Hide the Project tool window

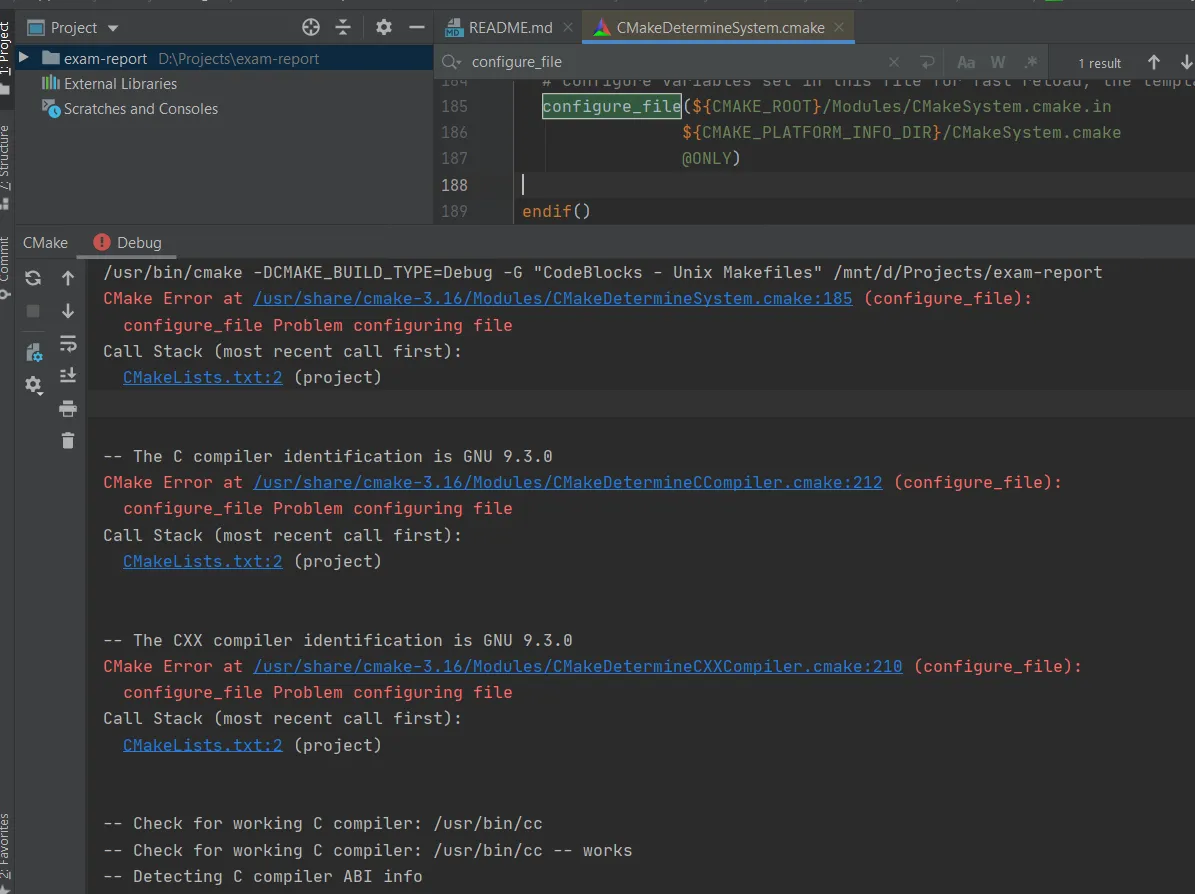coord(417,28)
